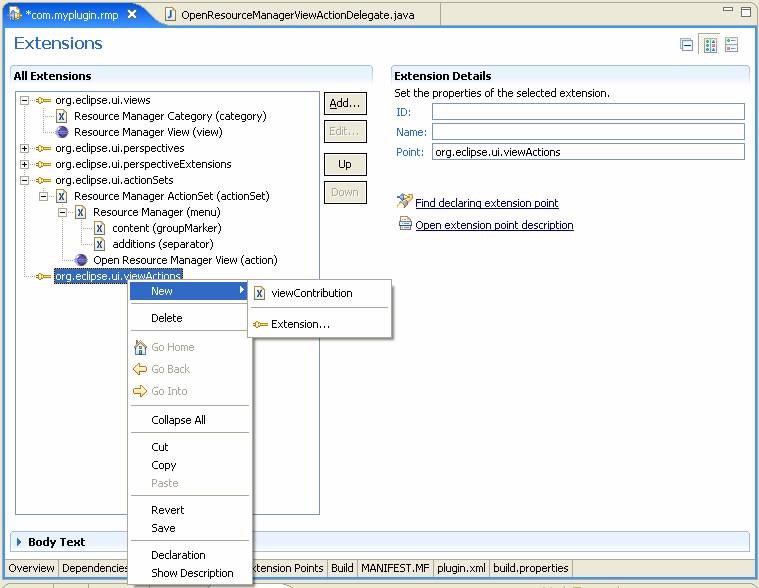Select the Resource Manager View (view) row
Viewport: 759px width, 588px height.
coord(148,132)
